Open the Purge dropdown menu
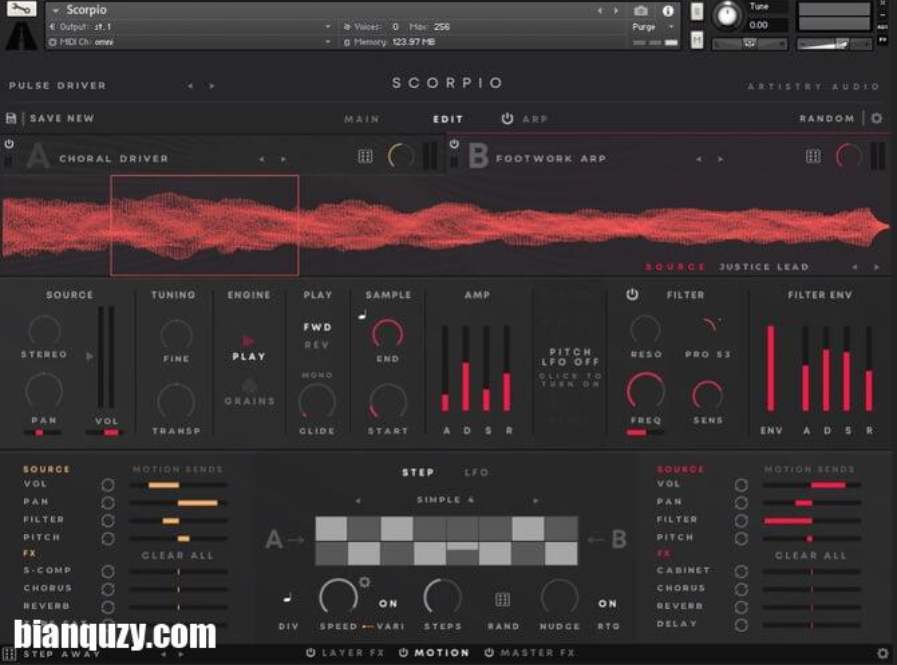This screenshot has width=897, height=665. [x=653, y=27]
